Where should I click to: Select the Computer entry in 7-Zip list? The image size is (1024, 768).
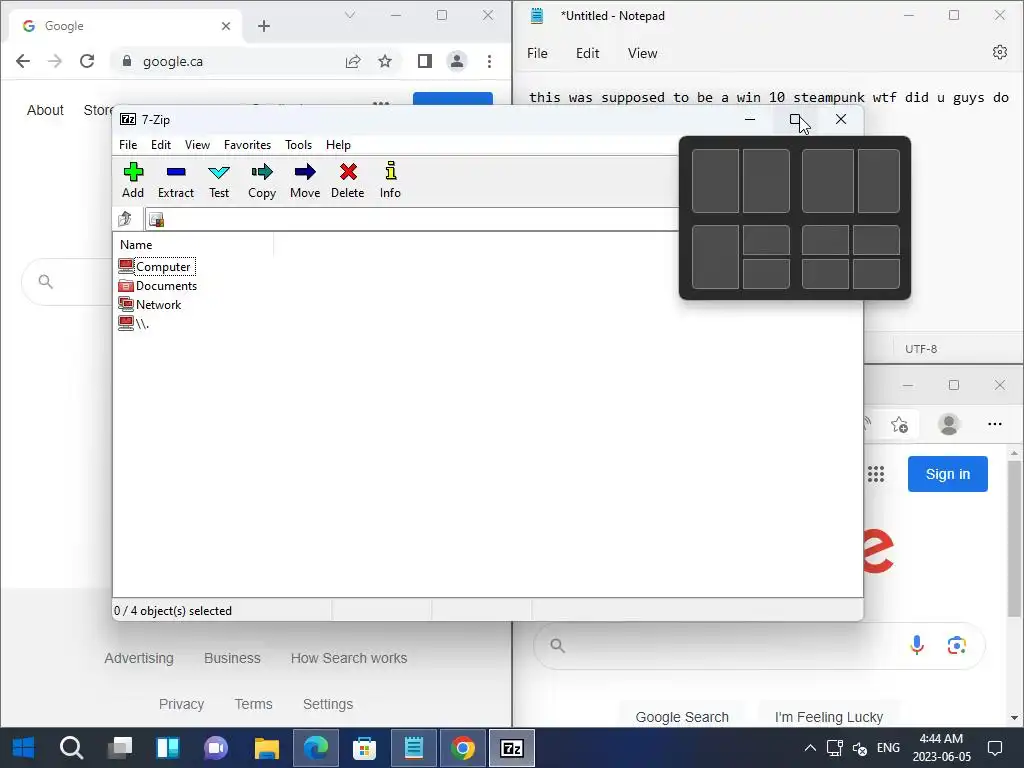point(156,266)
